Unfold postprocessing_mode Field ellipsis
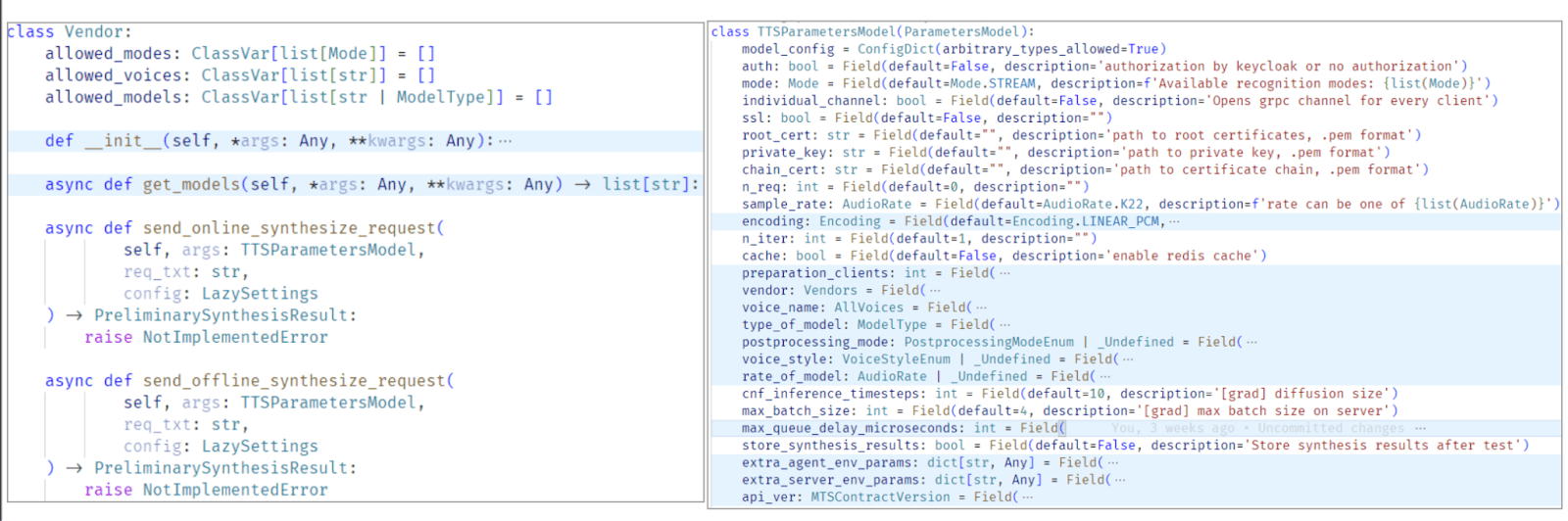 click(1251, 342)
